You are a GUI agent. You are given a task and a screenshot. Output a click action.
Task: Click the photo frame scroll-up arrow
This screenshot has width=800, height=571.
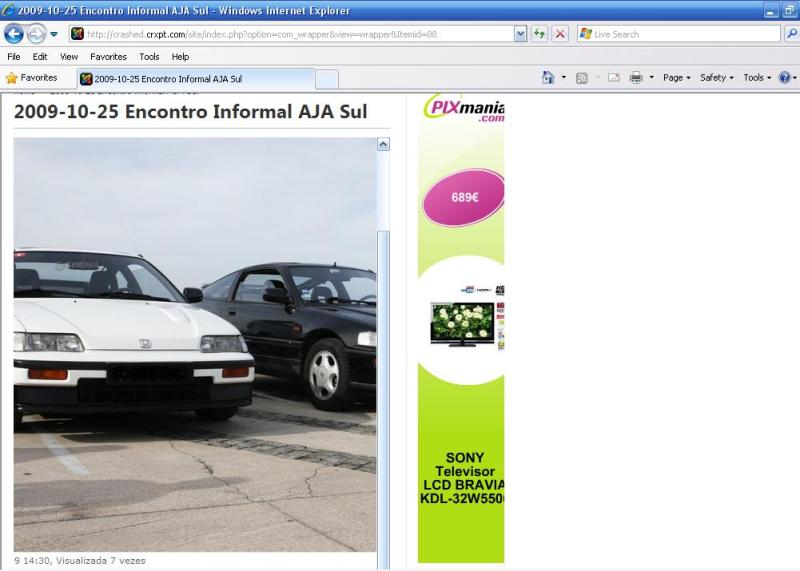coord(383,145)
